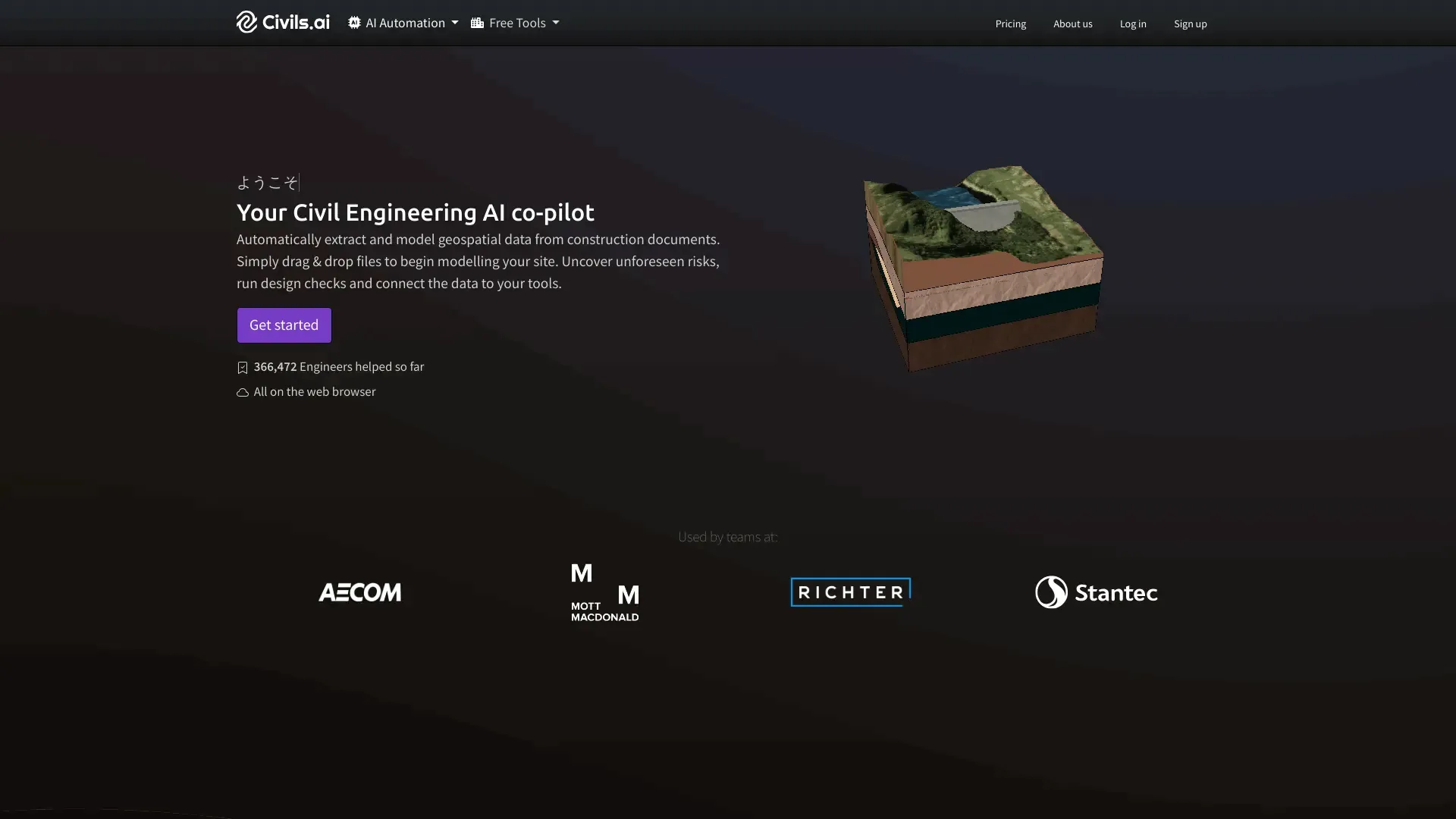Viewport: 1456px width, 819px height.
Task: Click the Japanese welcome greeting text
Action: click(x=267, y=182)
